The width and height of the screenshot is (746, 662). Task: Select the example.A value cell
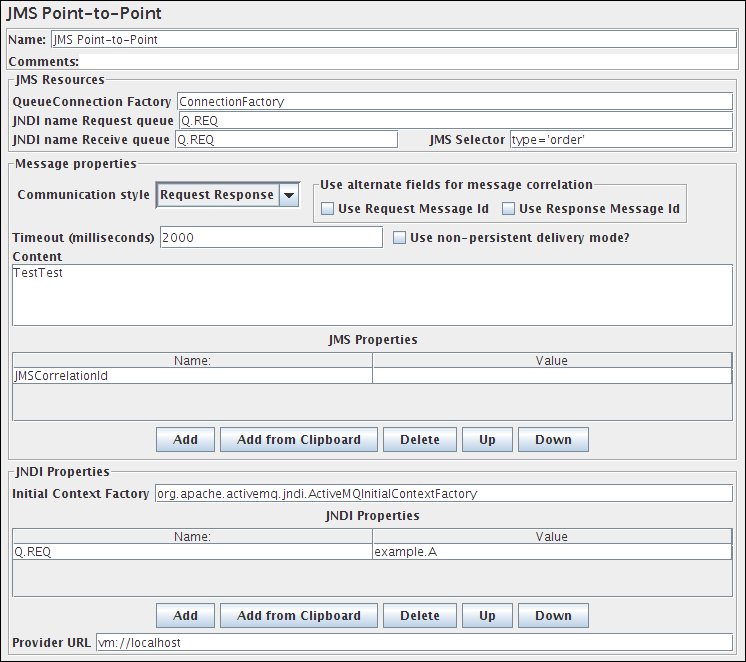pos(551,551)
